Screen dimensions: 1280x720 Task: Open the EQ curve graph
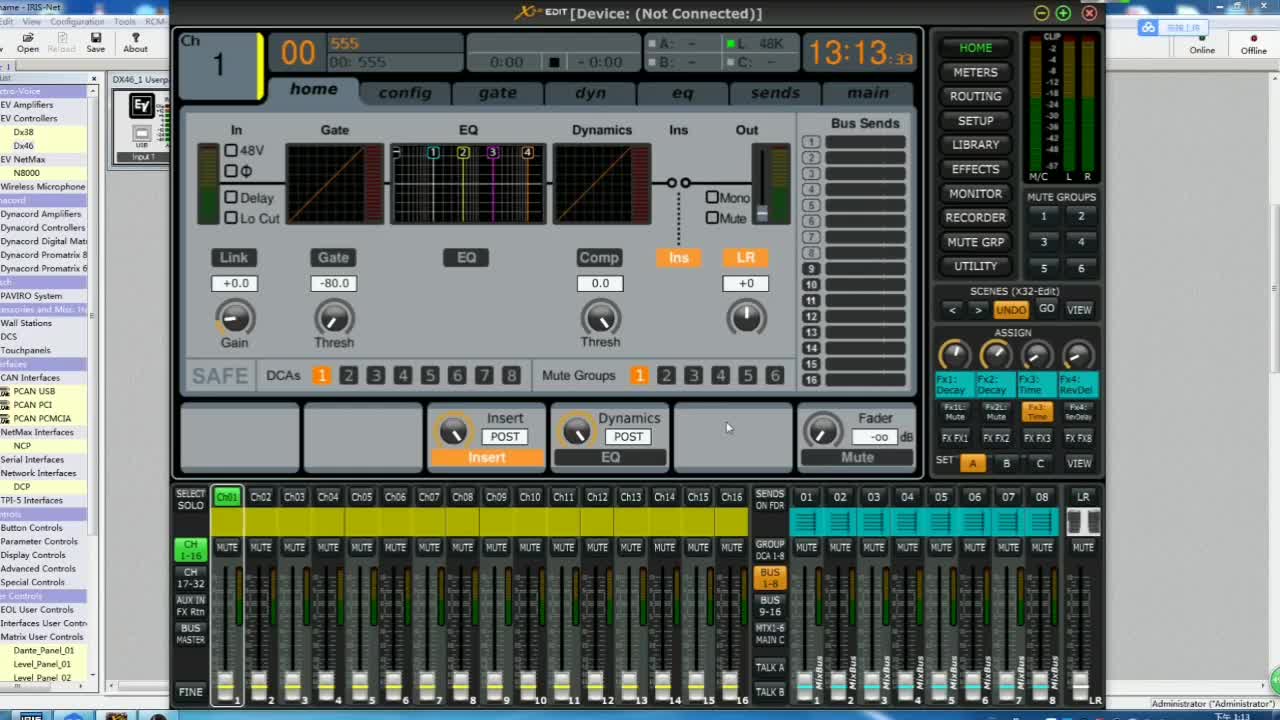click(468, 183)
